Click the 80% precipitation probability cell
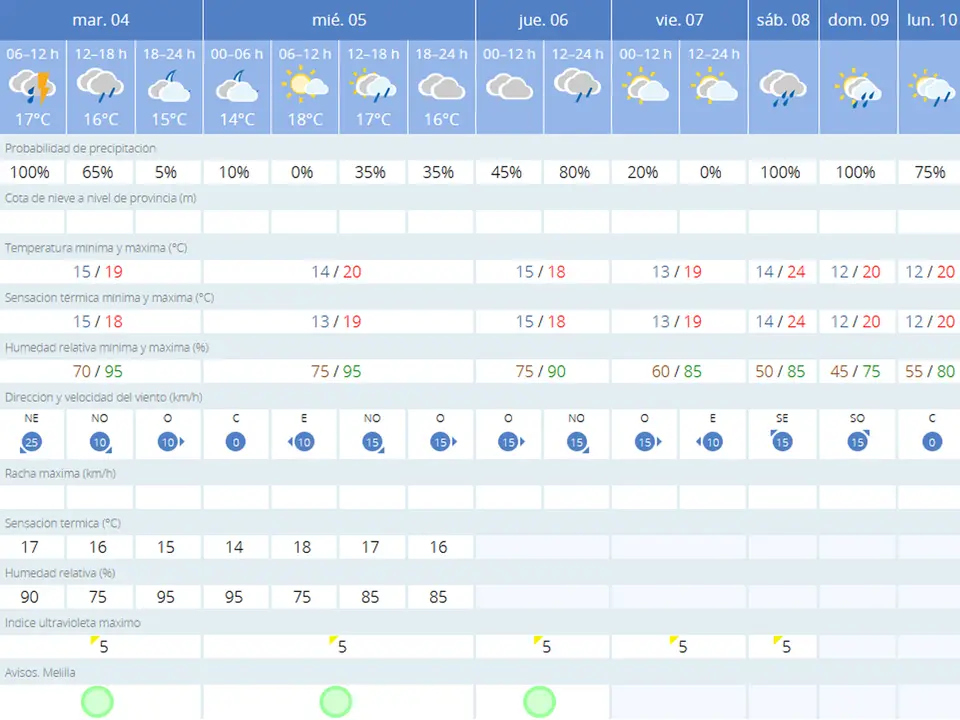Image resolution: width=960 pixels, height=720 pixels. (x=574, y=173)
